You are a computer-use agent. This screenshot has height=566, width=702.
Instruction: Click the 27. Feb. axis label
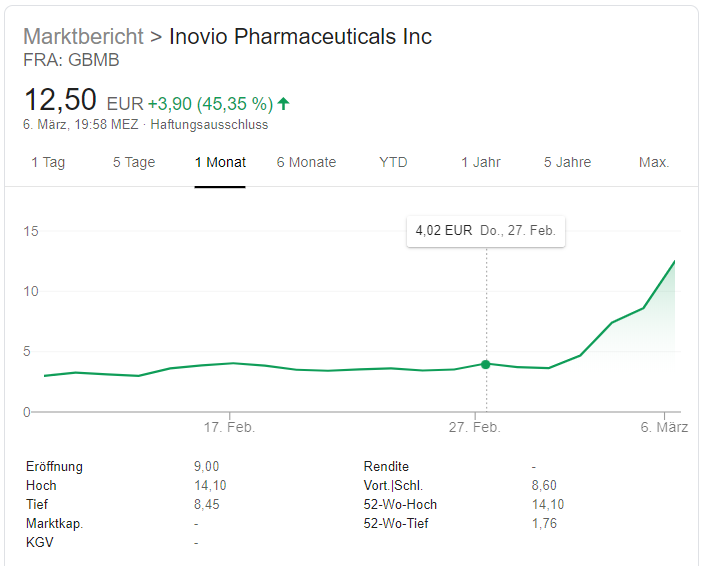point(474,427)
